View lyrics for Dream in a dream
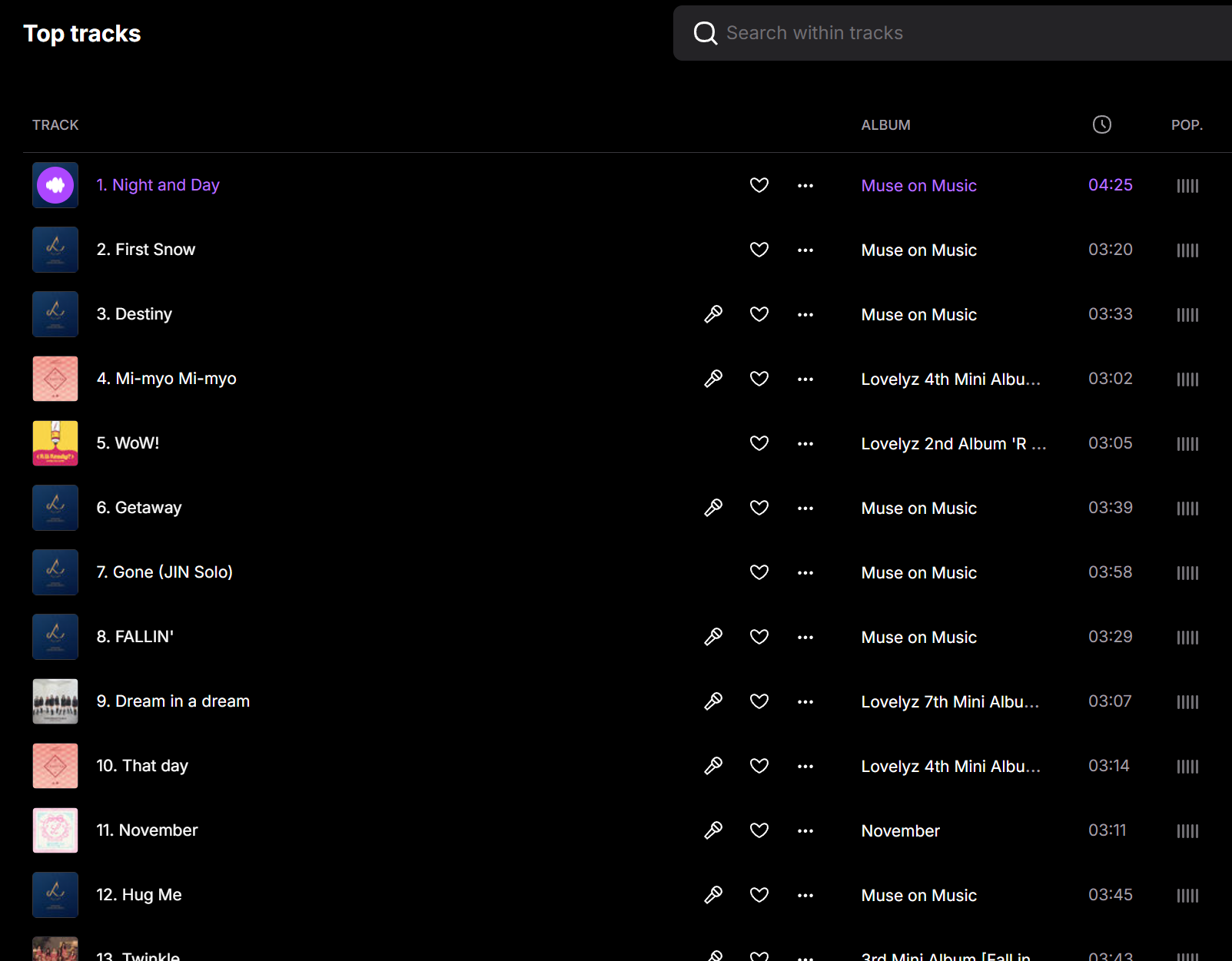The width and height of the screenshot is (1232, 961). tap(713, 701)
